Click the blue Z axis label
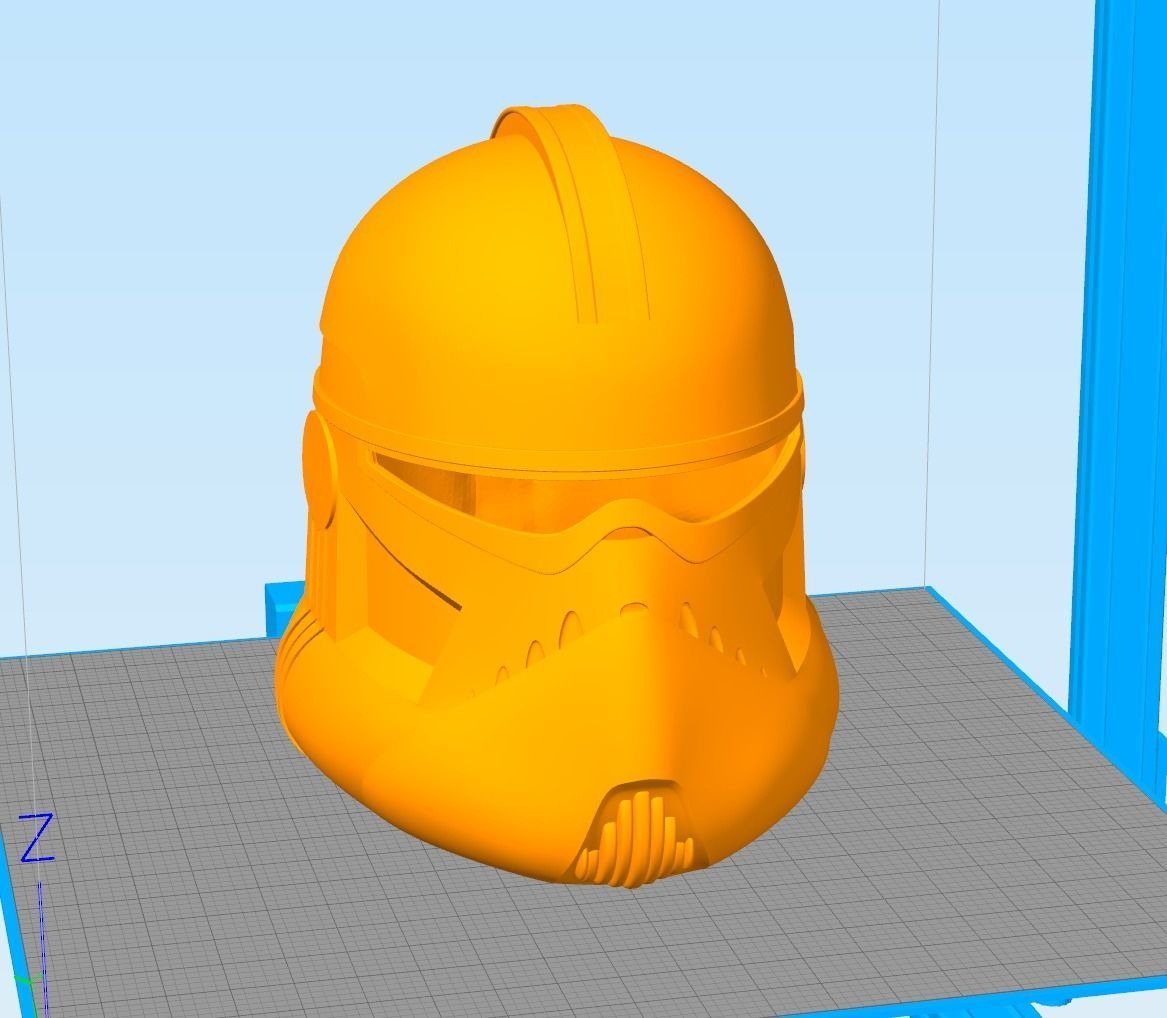This screenshot has height=1018, width=1167. (x=36, y=838)
